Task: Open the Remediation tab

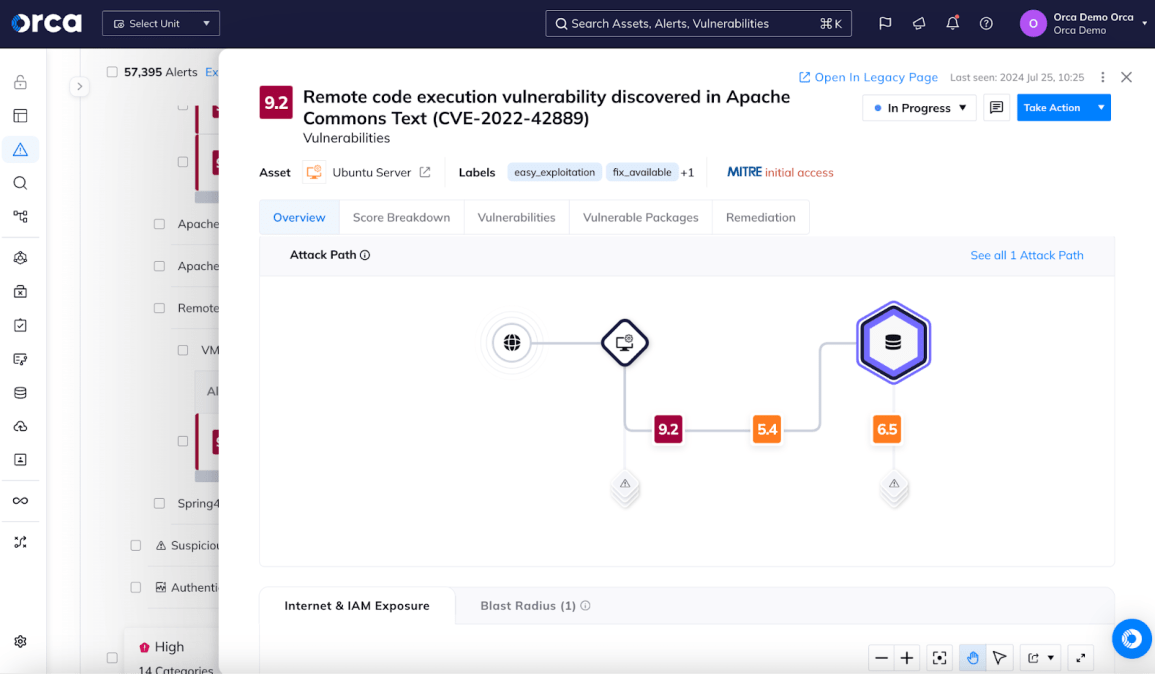Action: 760,217
